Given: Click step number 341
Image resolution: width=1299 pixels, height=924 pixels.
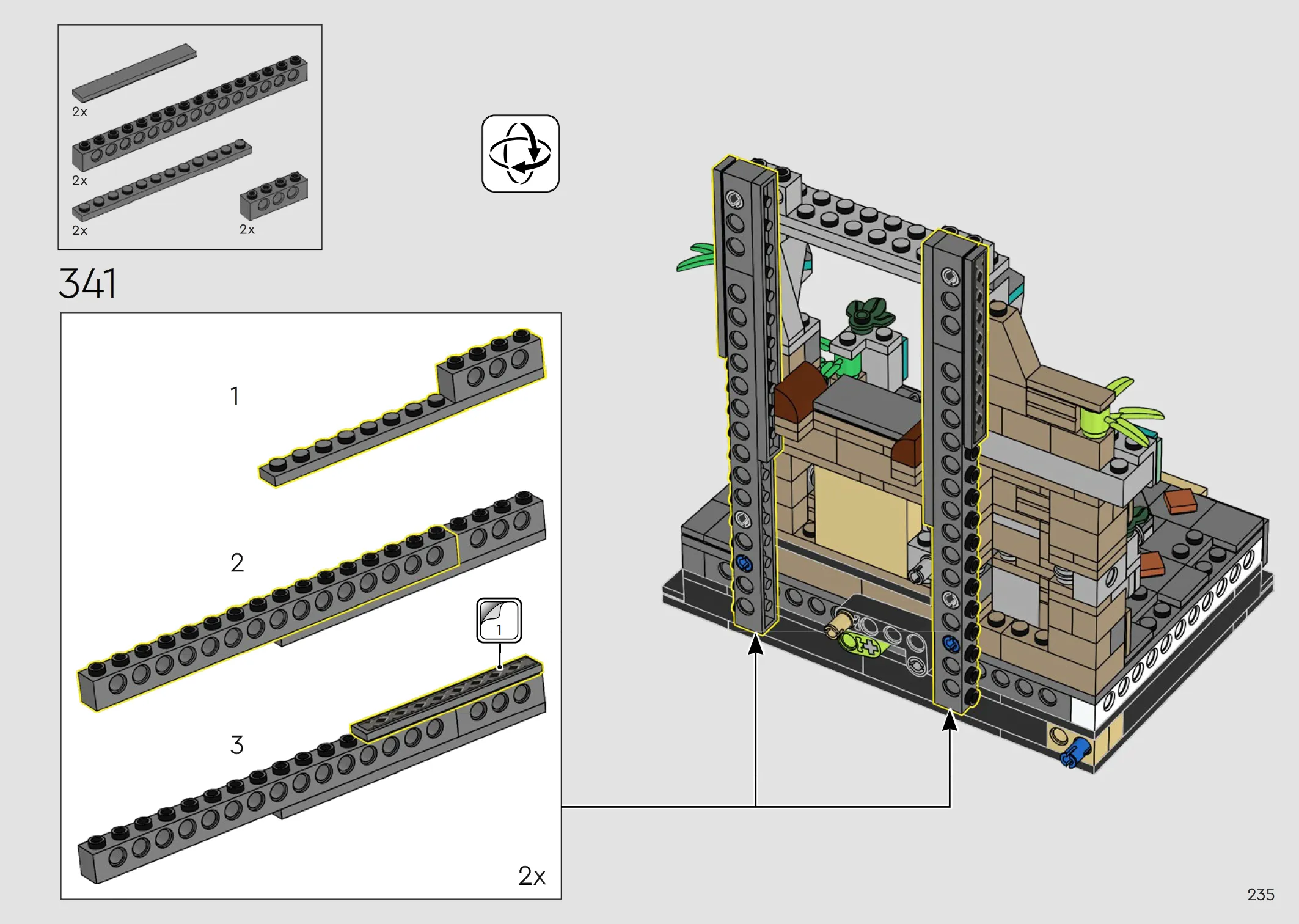Looking at the screenshot, I should (x=87, y=283).
